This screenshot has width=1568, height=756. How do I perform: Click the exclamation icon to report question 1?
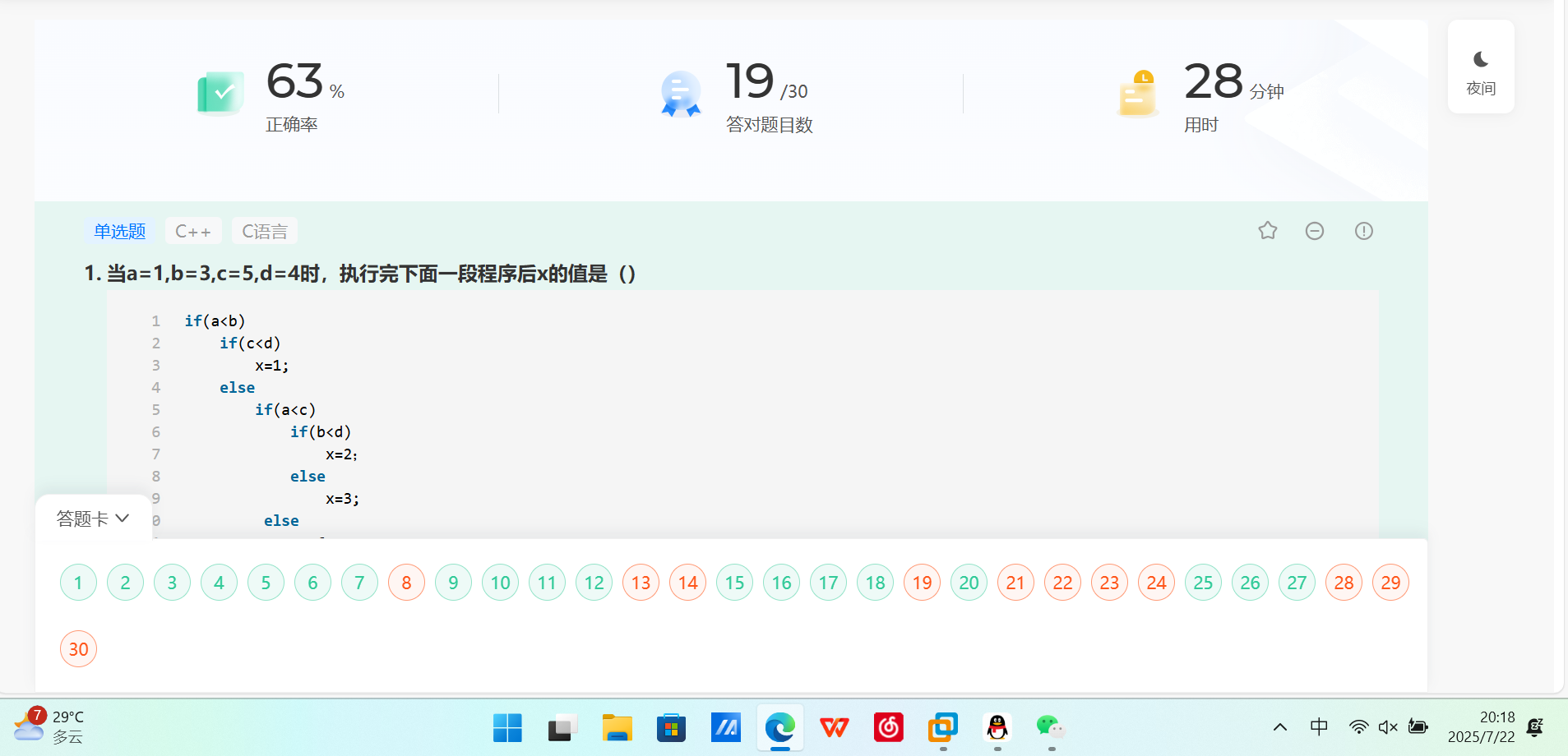(x=1363, y=231)
